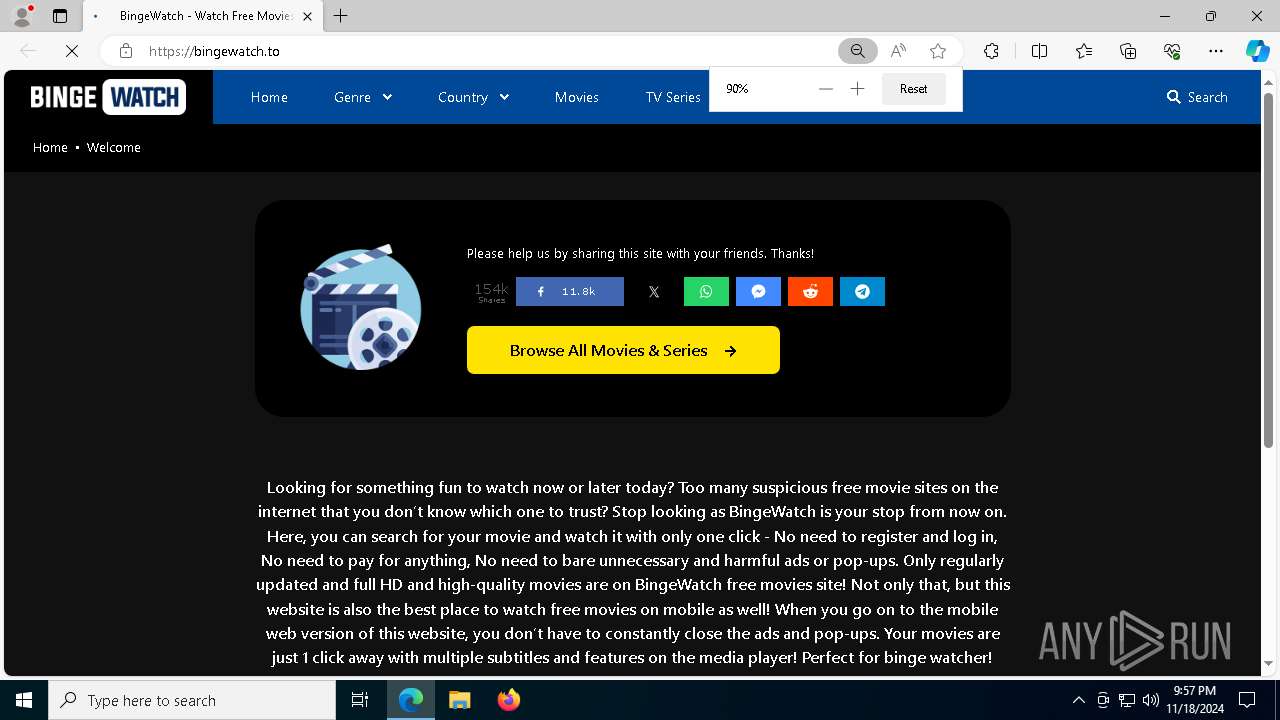Open File Explorer from the taskbar
1280x720 pixels.
460,700
